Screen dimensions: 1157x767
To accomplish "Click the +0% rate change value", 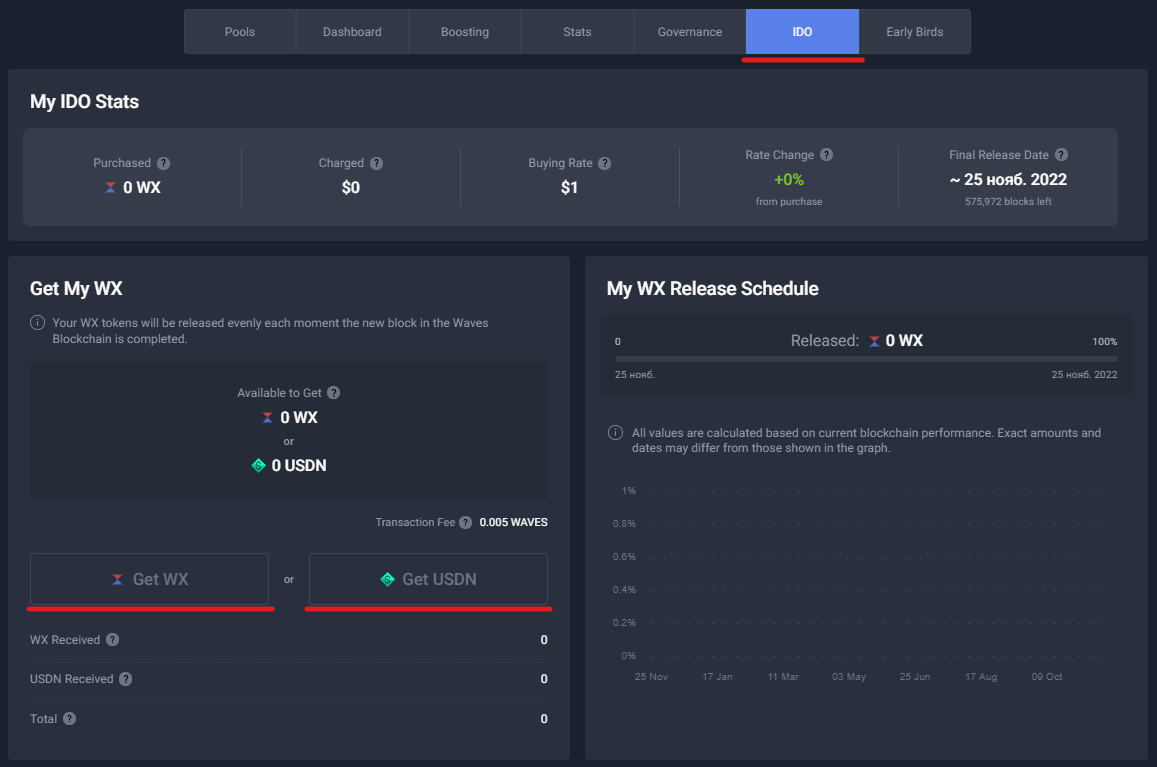I will pos(789,179).
